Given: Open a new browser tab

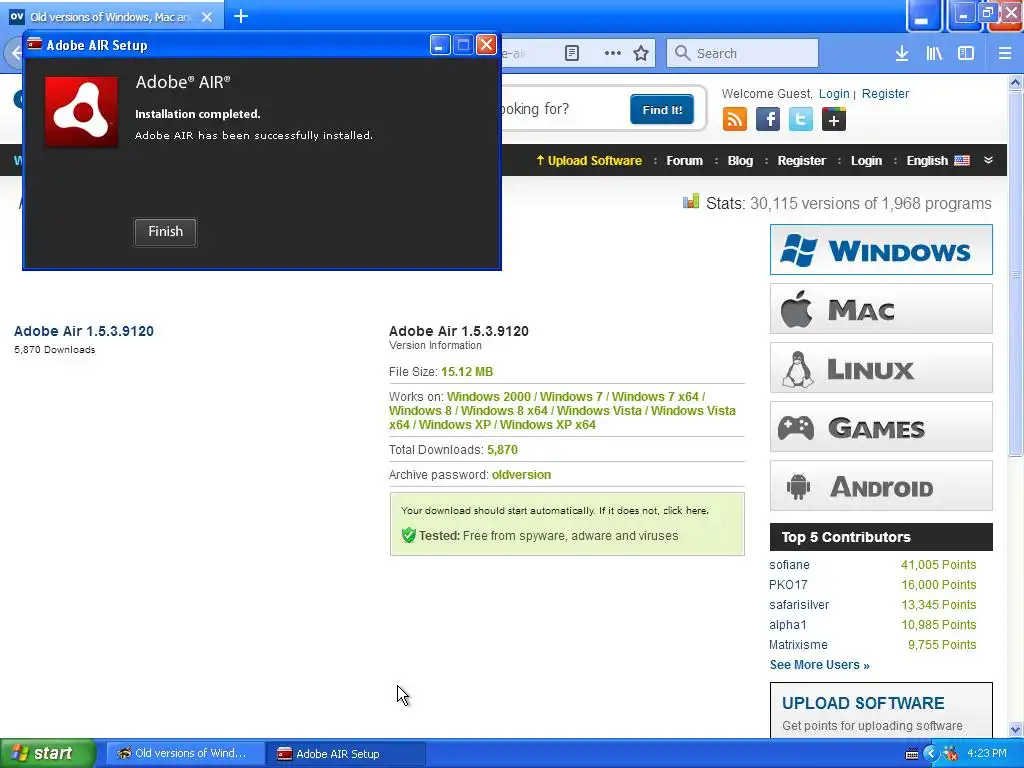Looking at the screenshot, I should pos(241,16).
